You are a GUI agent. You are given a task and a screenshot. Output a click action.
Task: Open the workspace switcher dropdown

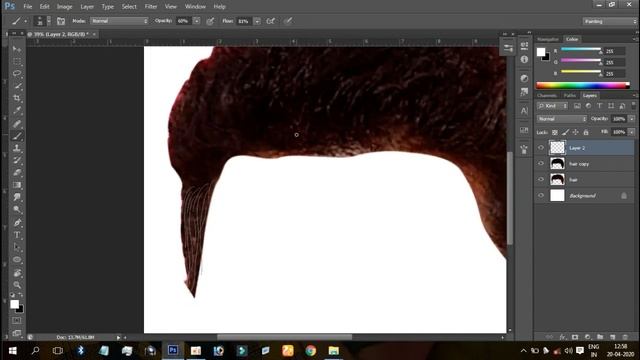[x=609, y=21]
